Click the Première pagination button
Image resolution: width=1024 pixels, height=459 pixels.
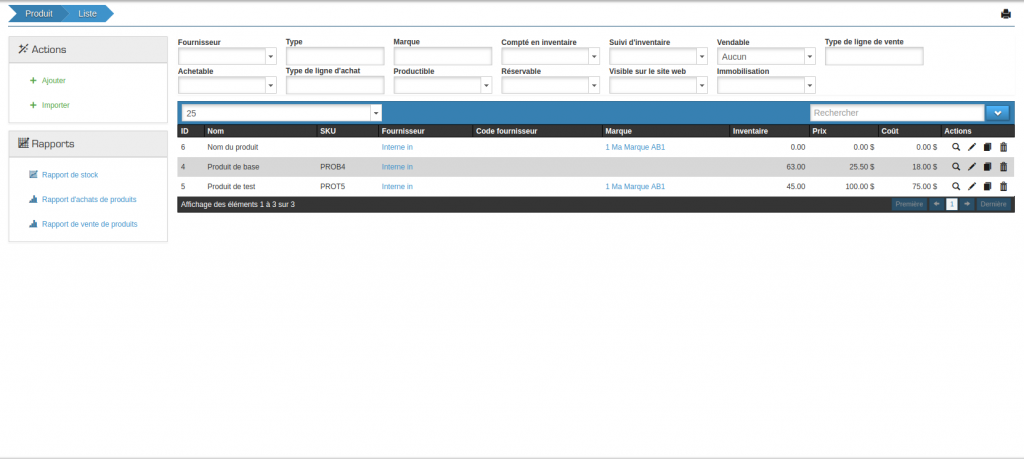(909, 204)
